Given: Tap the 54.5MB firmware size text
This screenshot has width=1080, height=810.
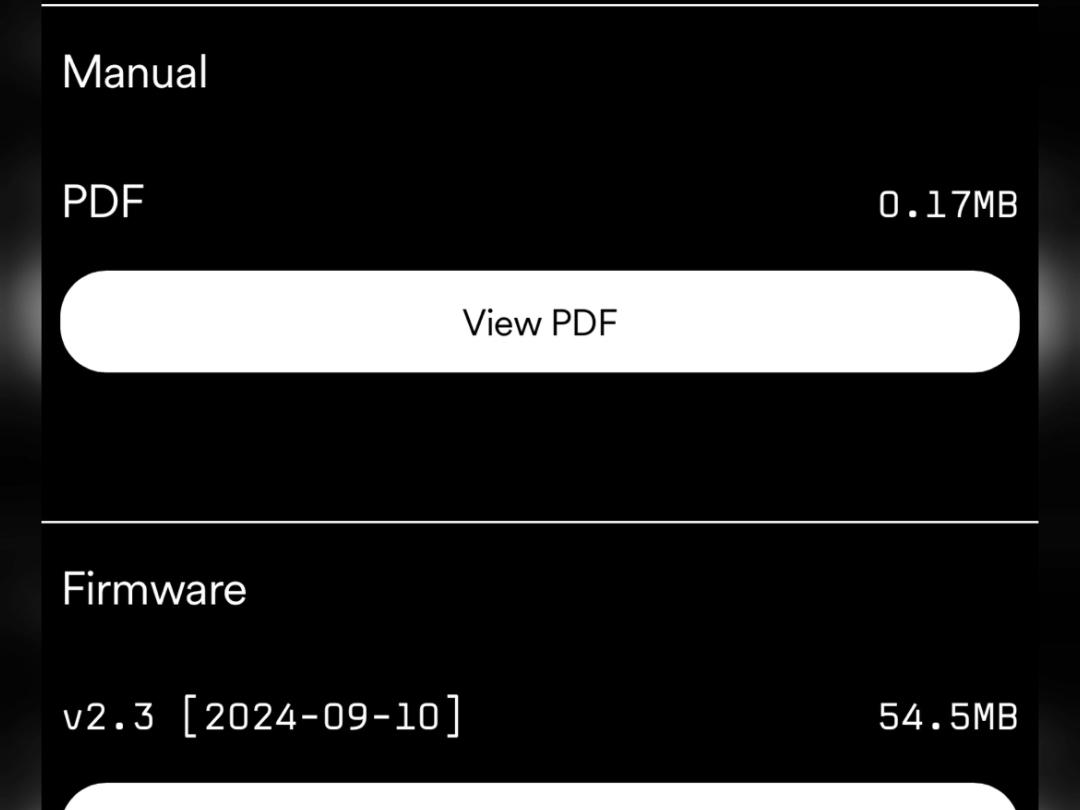Looking at the screenshot, I should click(948, 716).
